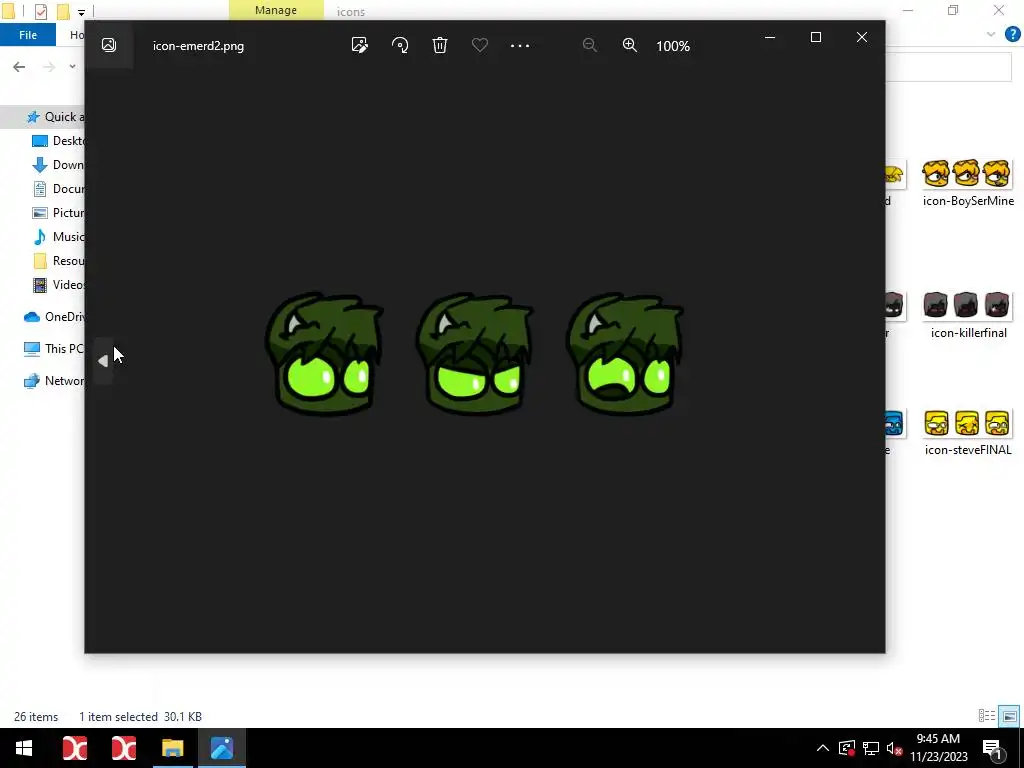
Task: Go back in File Explorer navigation
Action: pyautogui.click(x=19, y=67)
